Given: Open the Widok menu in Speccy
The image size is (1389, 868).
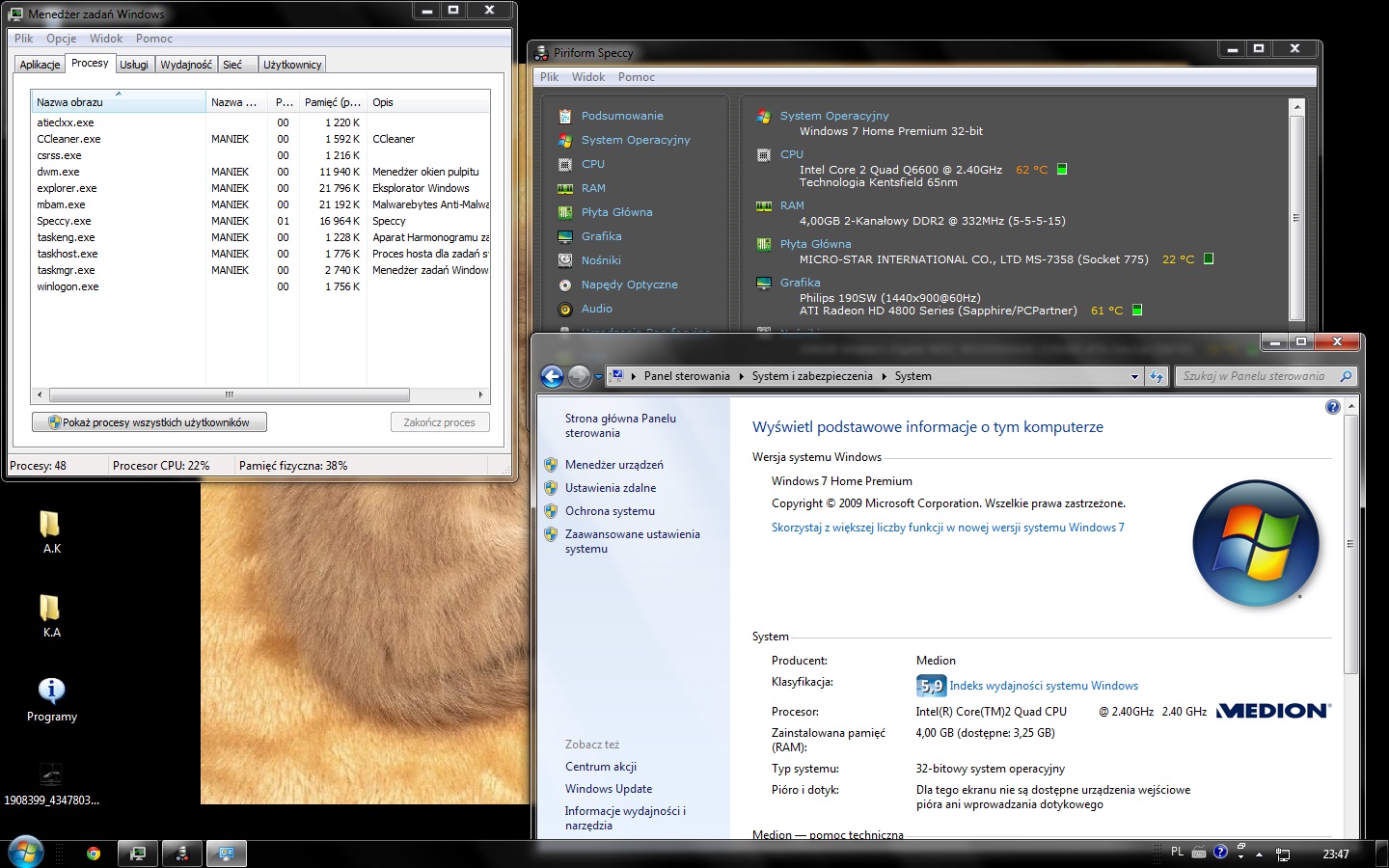Looking at the screenshot, I should (588, 77).
